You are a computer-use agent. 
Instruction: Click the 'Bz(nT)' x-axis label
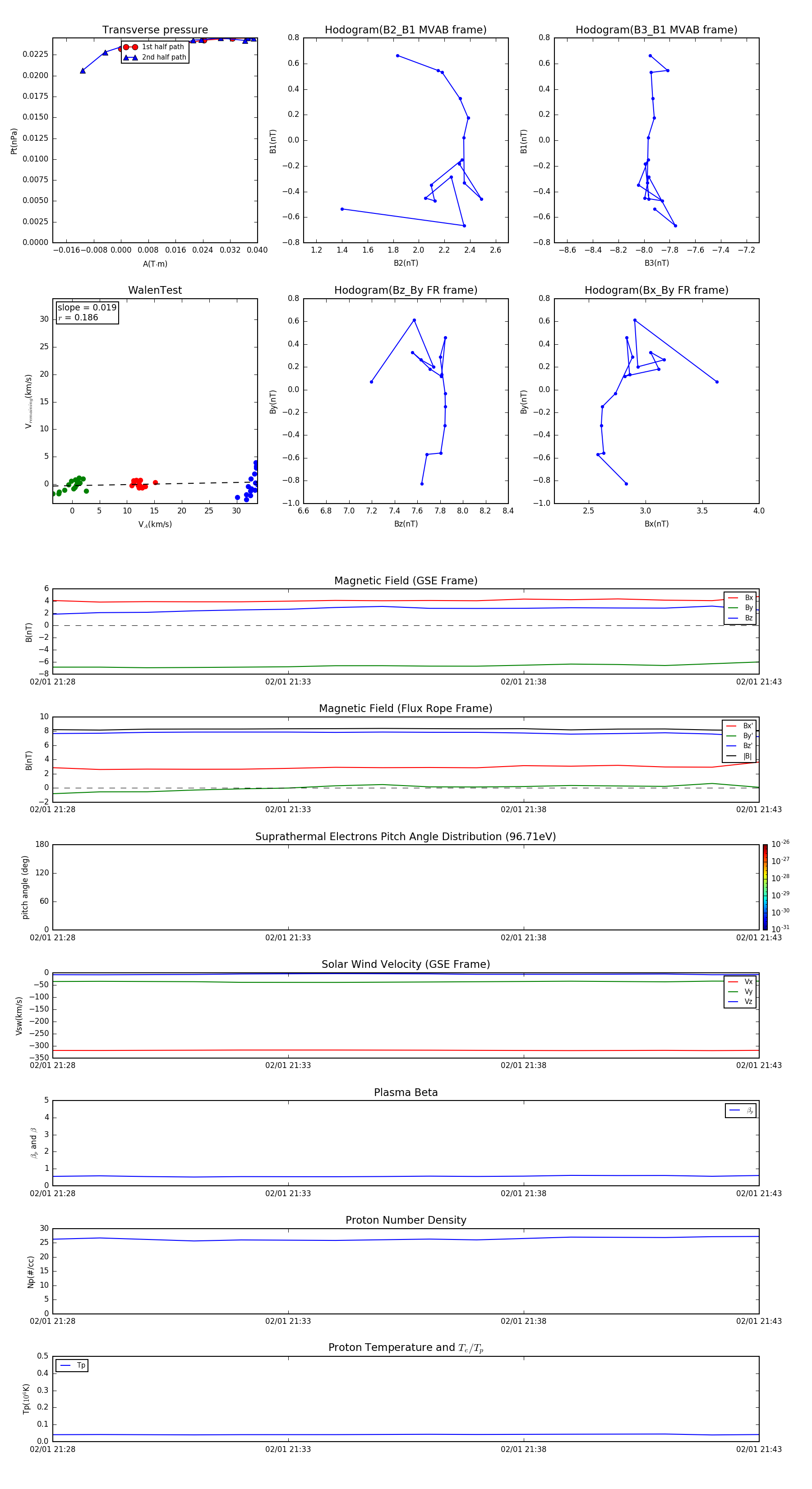click(x=406, y=524)
